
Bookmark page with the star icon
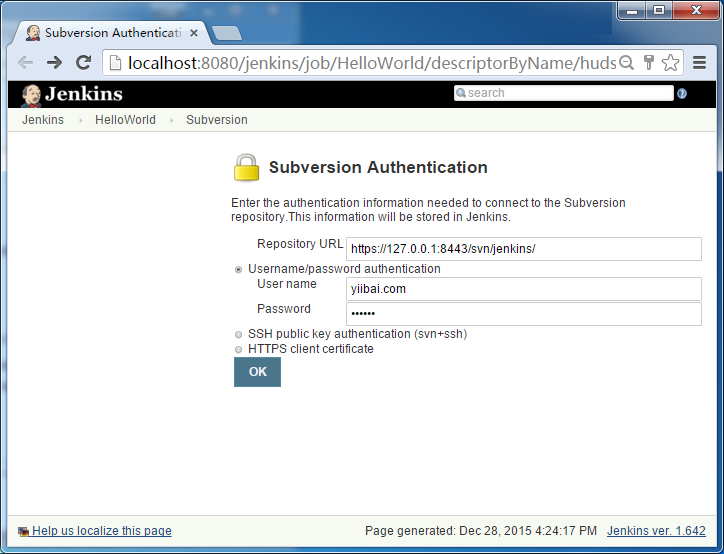pos(670,62)
